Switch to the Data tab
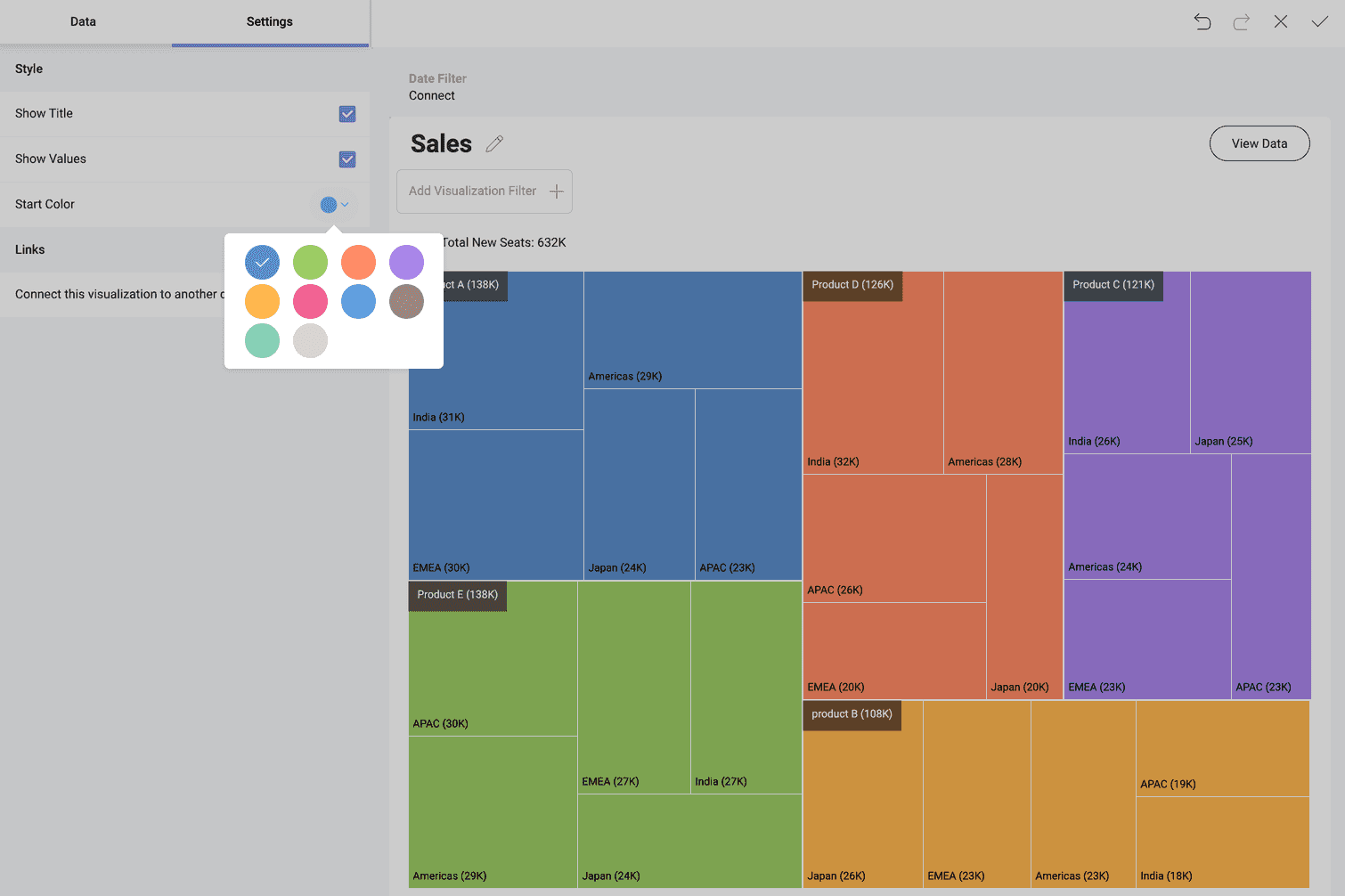The image size is (1345, 896). coord(83,21)
